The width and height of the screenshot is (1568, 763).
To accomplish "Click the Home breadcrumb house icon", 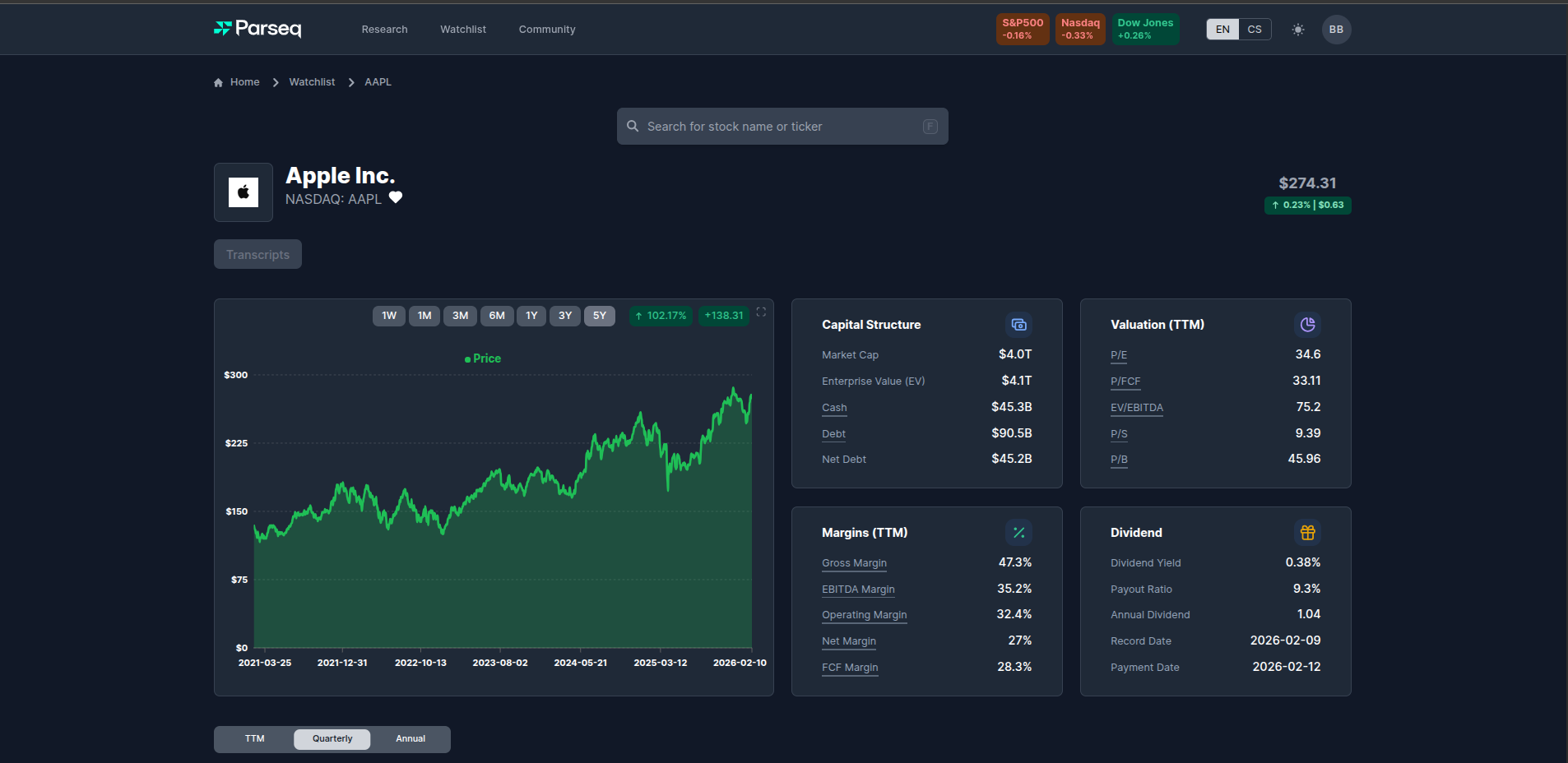I will (218, 82).
